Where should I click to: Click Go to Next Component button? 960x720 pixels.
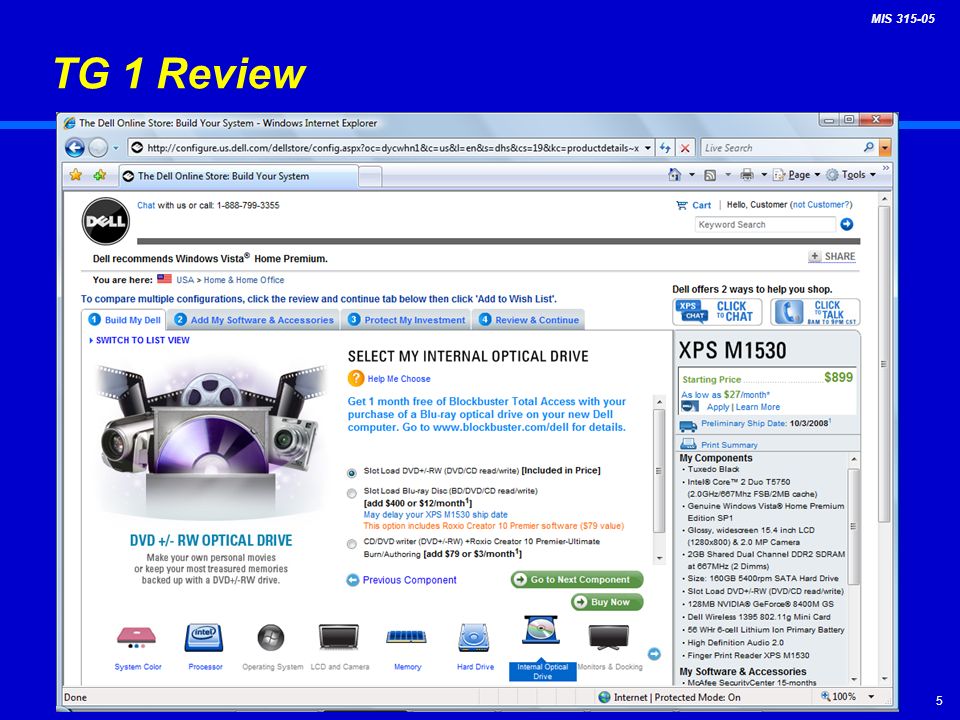click(x=577, y=579)
